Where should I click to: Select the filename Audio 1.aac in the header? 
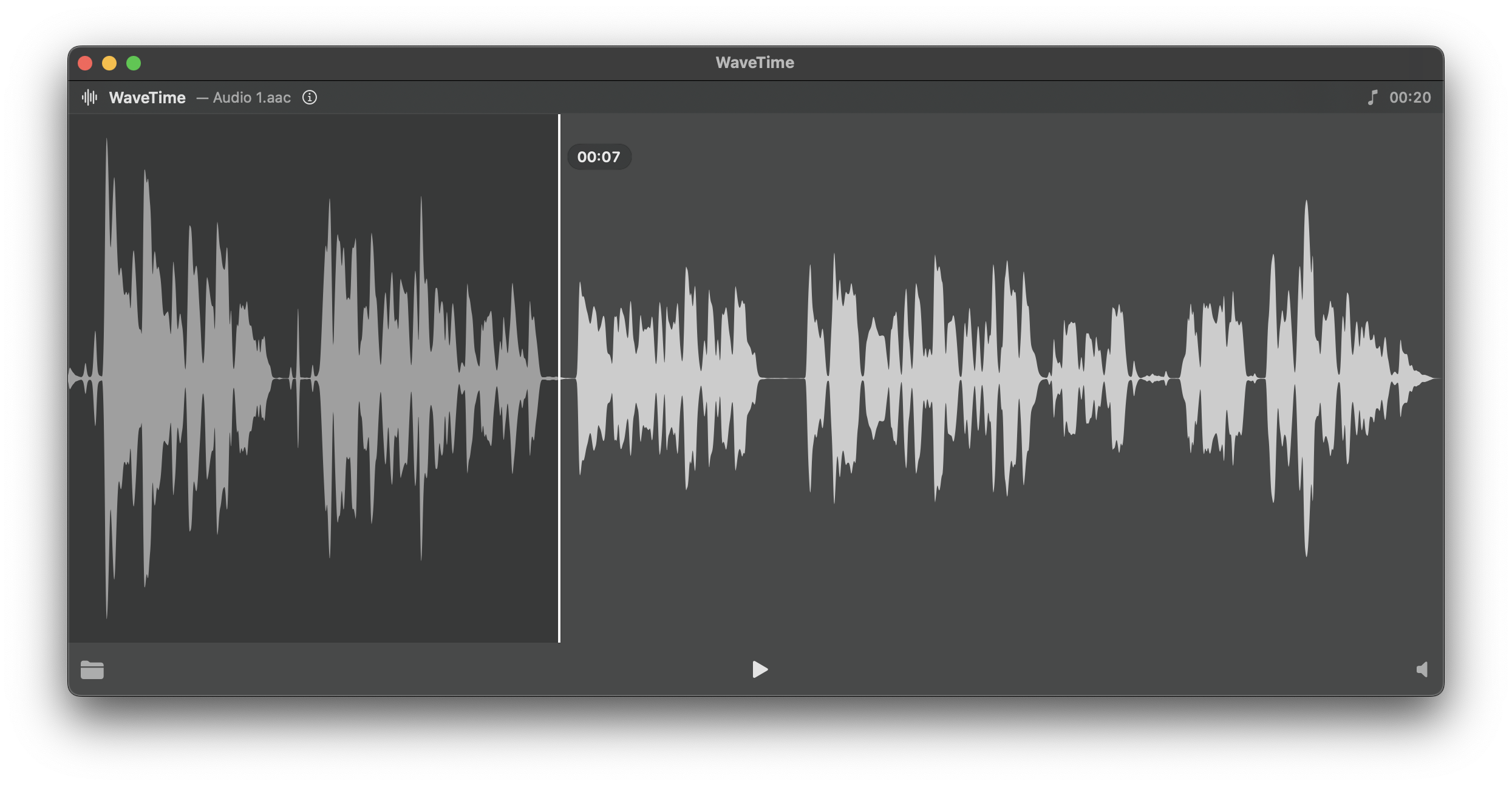pyautogui.click(x=253, y=97)
